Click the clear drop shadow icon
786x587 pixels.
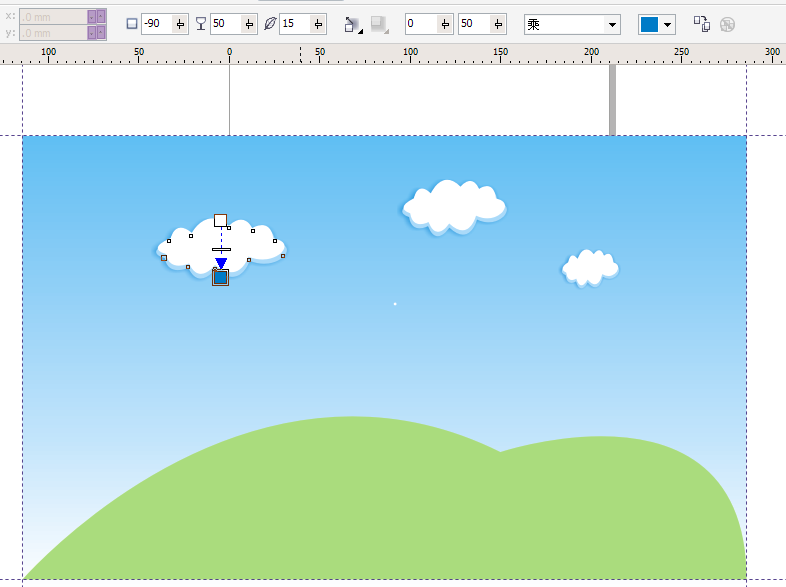pyautogui.click(x=727, y=24)
